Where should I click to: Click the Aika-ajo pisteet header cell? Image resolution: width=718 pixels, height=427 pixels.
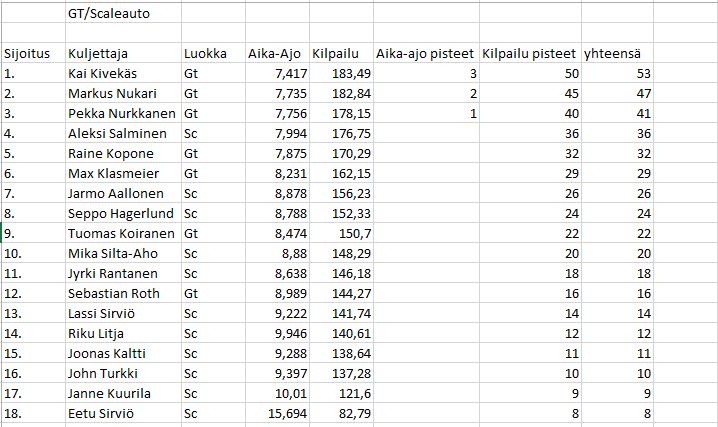424,53
